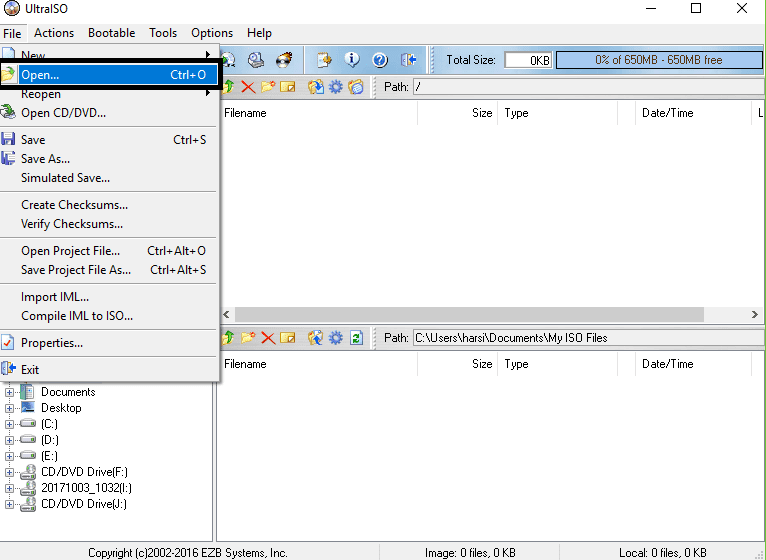Viewport: 766px width, 560px height.
Task: Select the Desktop label in the local tree
Action: 61,408
